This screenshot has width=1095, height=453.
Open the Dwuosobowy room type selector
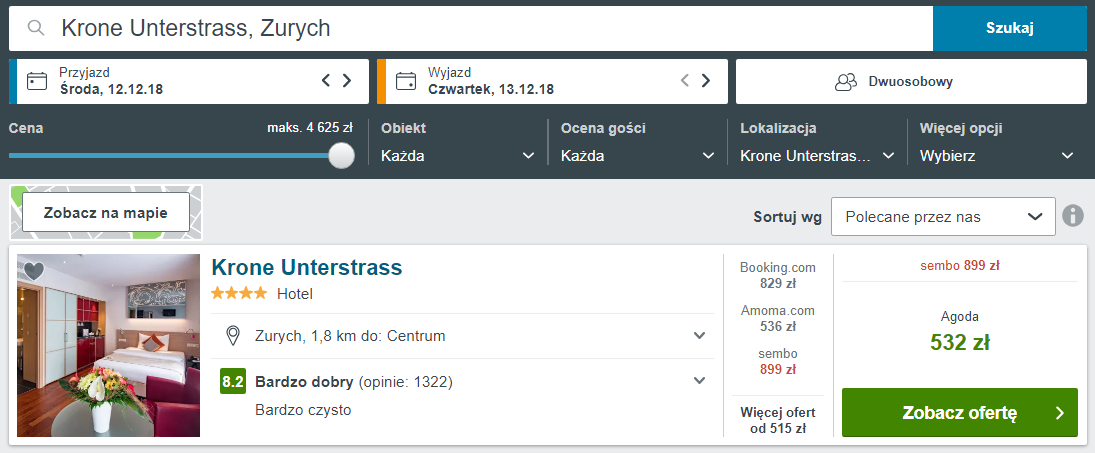coord(910,81)
